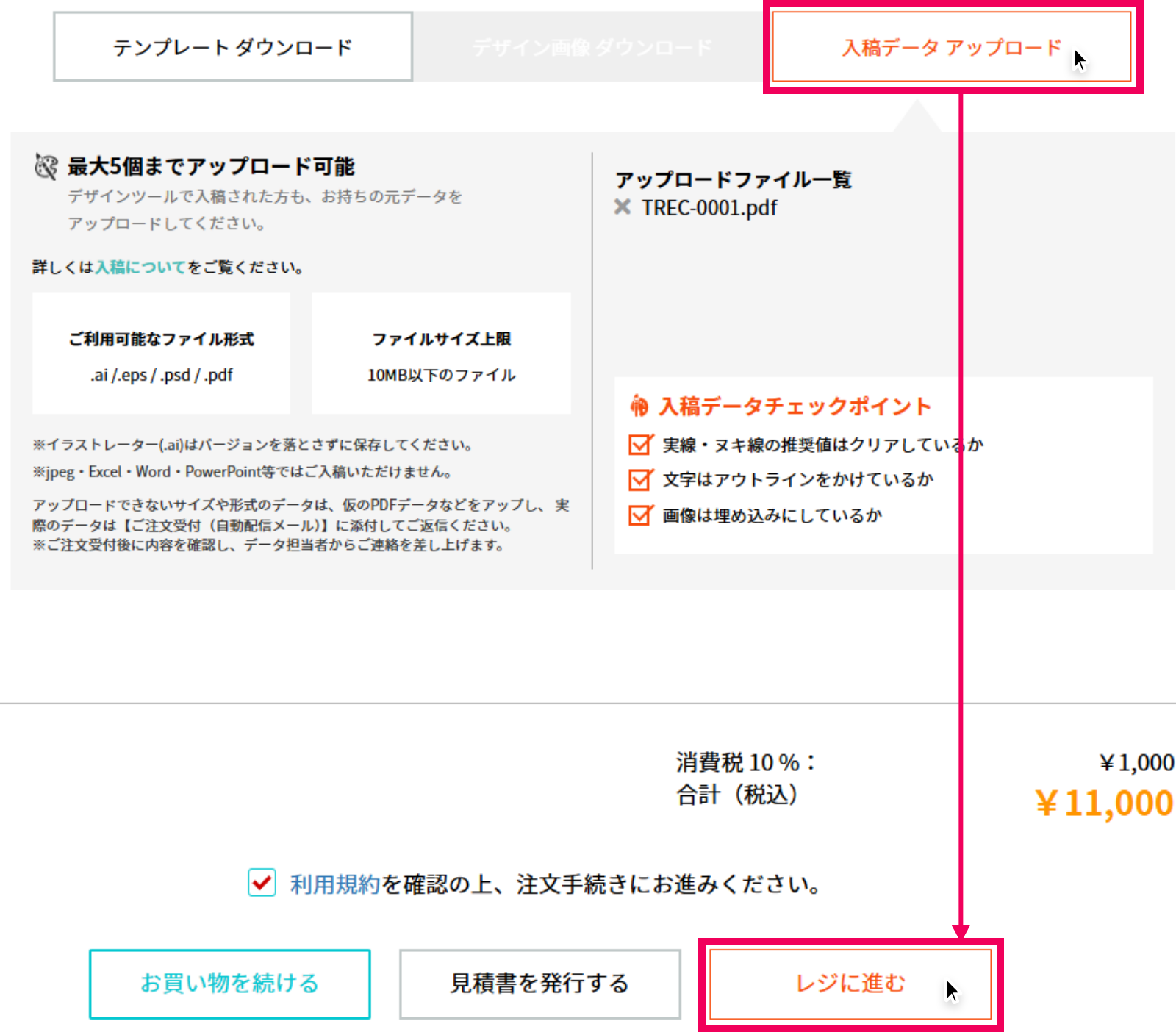Open the 利用規約 terms link
The width and height of the screenshot is (1176, 1035).
[x=335, y=884]
